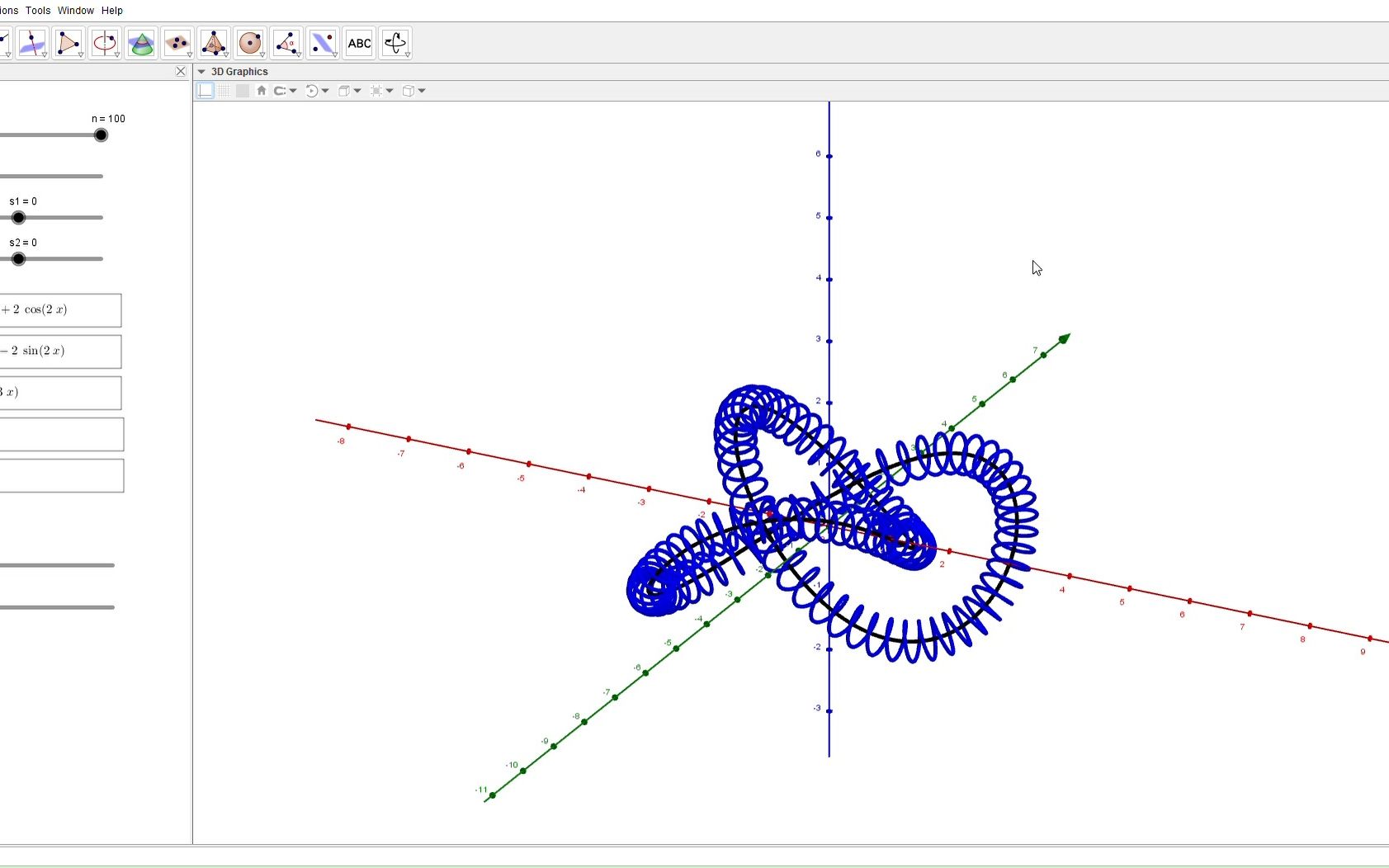1389x868 pixels.
Task: Open the Window menu
Action: 75,10
